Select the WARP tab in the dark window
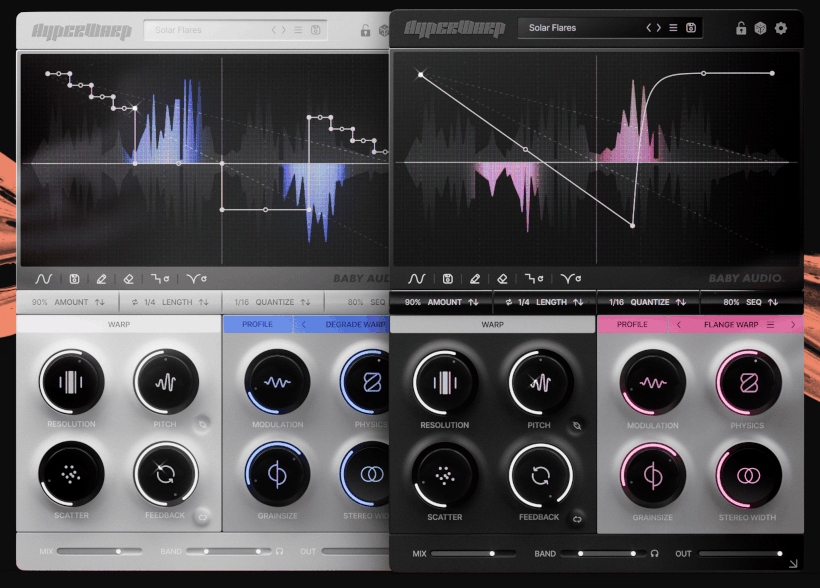 tap(493, 325)
